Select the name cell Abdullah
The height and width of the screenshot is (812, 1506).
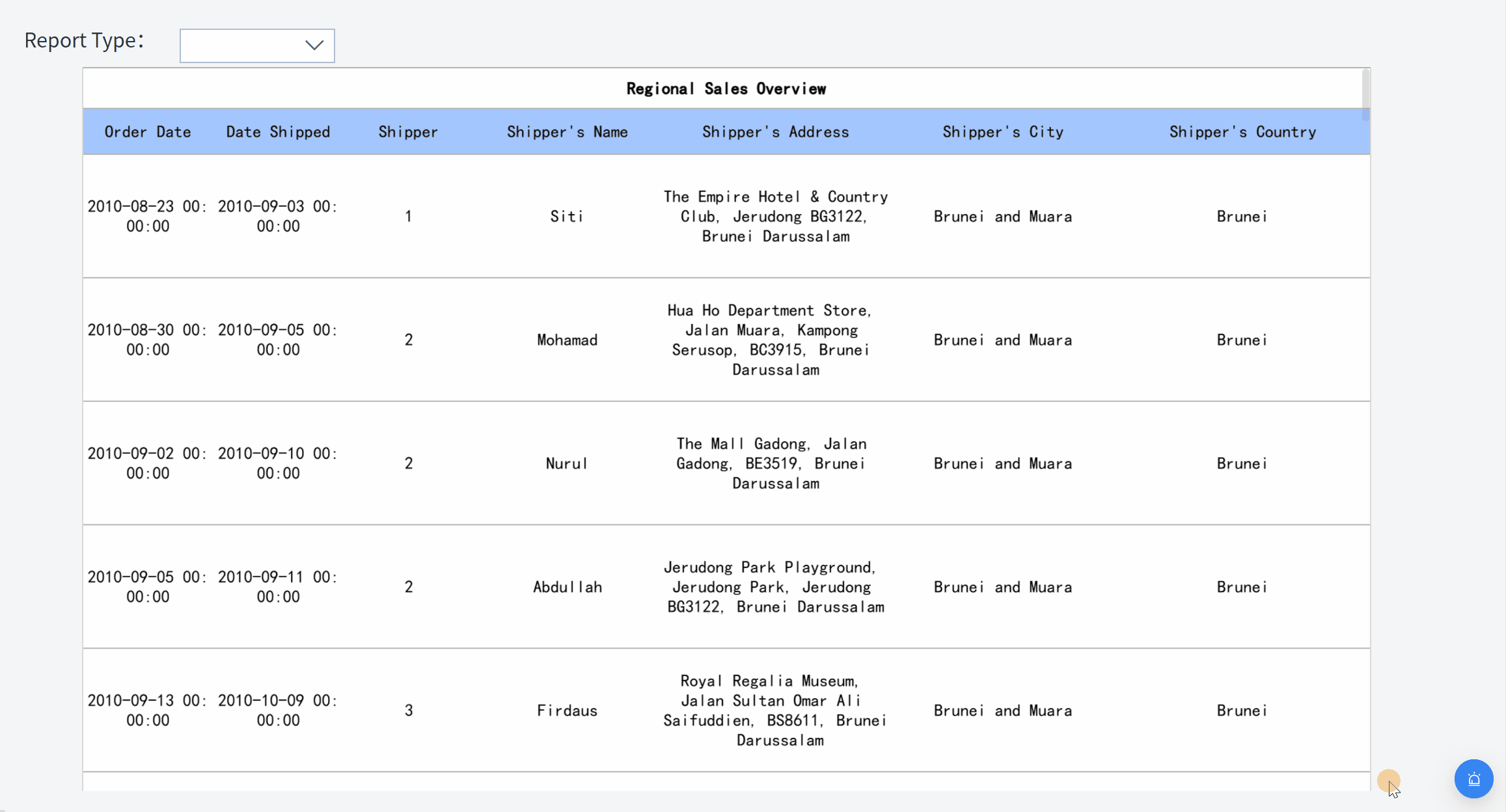567,587
